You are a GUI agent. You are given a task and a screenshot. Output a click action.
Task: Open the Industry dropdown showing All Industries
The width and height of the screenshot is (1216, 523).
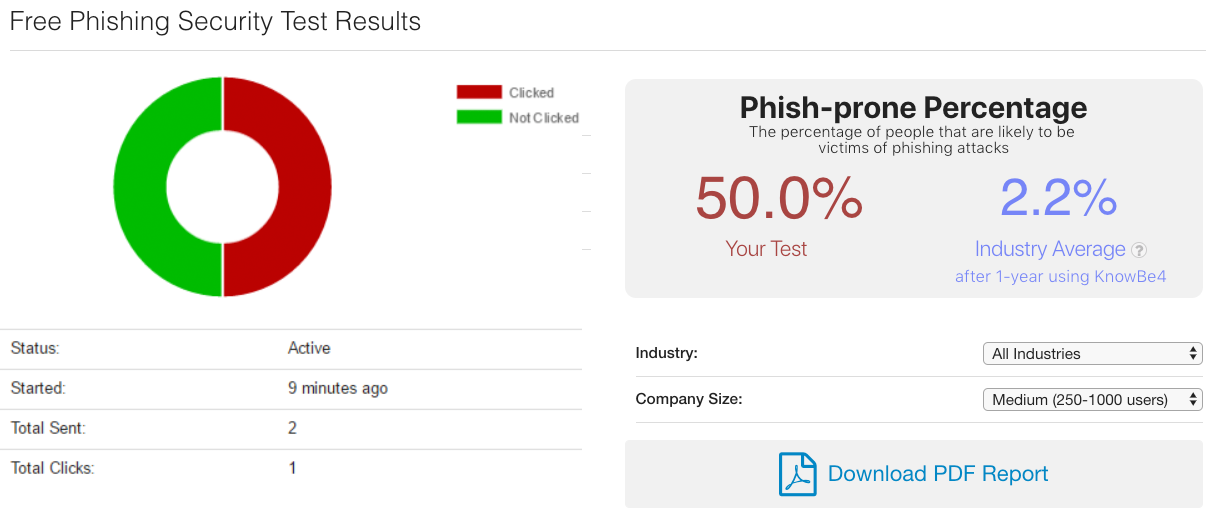click(x=1093, y=353)
